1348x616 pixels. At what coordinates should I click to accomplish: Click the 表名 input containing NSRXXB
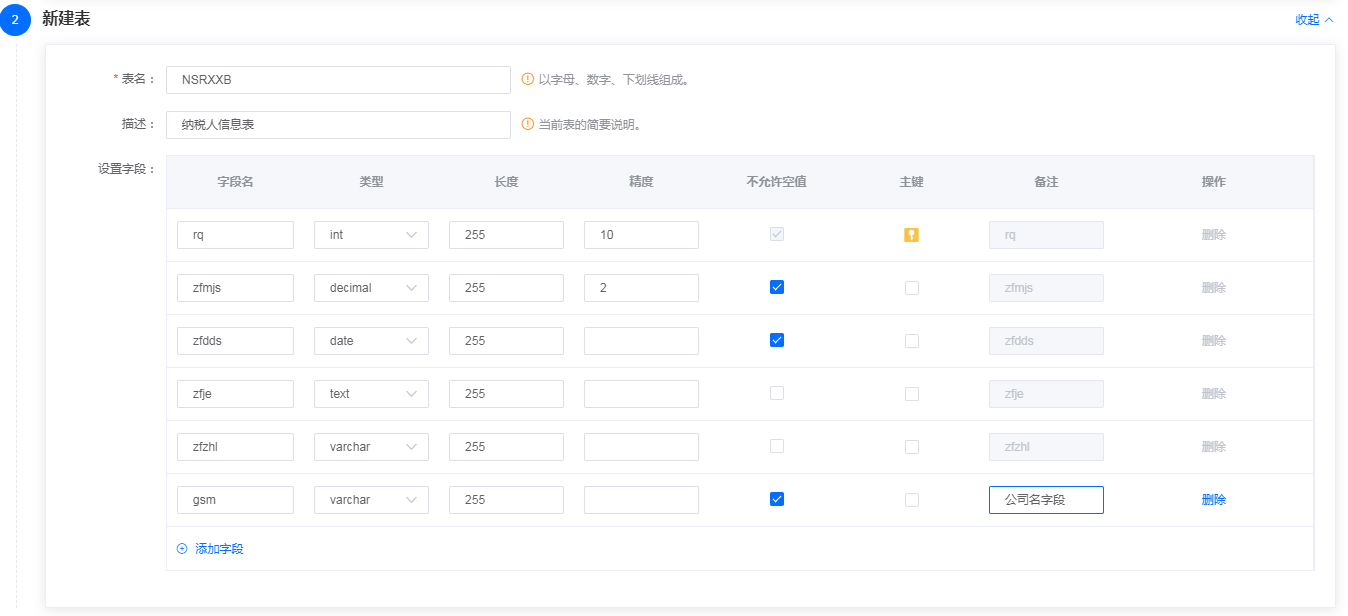(338, 80)
